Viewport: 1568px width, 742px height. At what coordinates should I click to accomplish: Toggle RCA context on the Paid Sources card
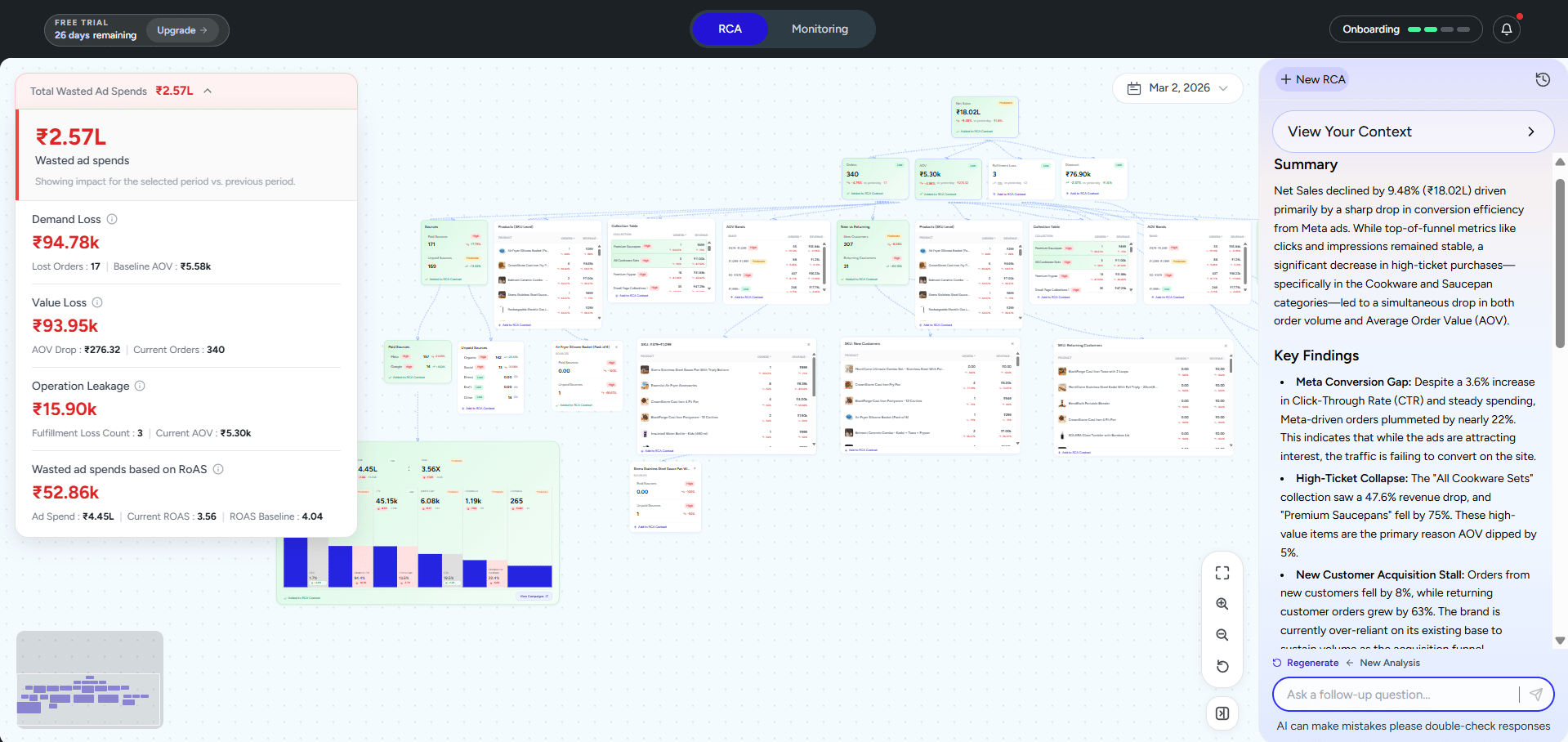(x=407, y=377)
